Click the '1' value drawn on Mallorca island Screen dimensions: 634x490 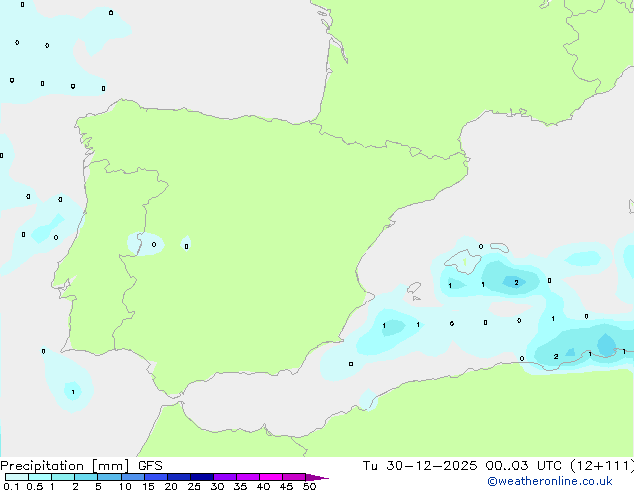(x=465, y=262)
